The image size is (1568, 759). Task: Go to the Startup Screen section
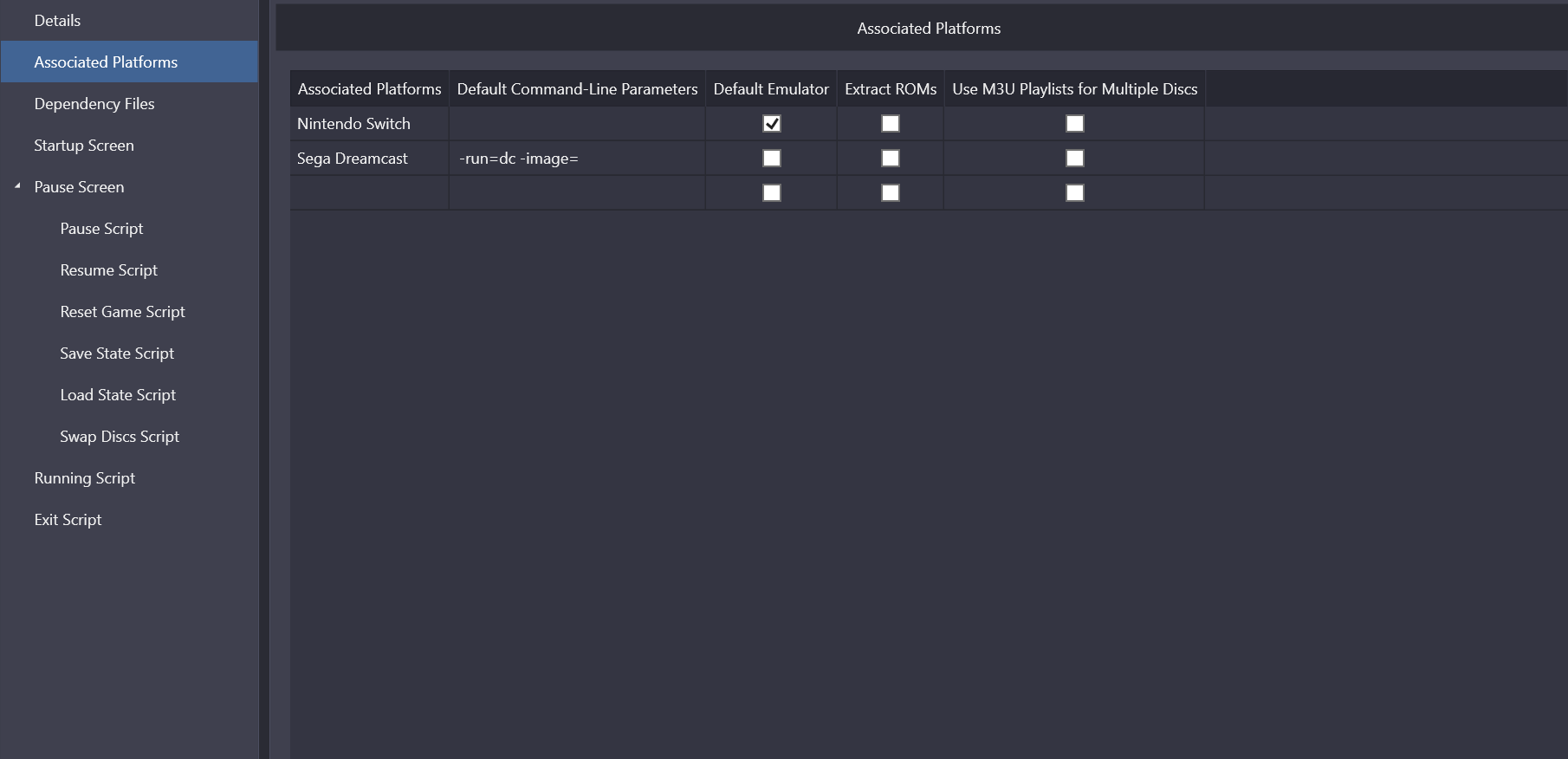129,146
